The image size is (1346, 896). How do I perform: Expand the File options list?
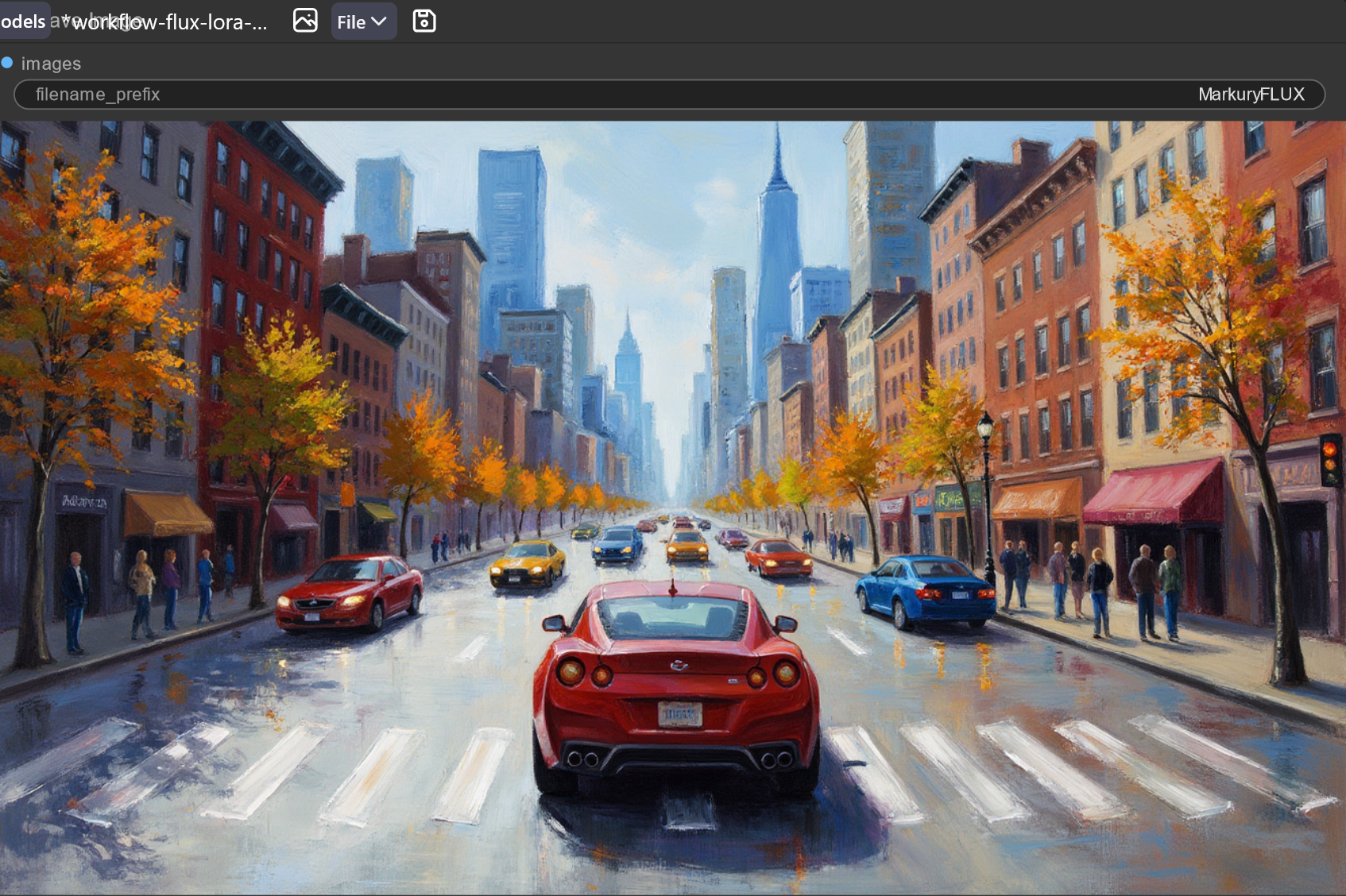[x=363, y=21]
